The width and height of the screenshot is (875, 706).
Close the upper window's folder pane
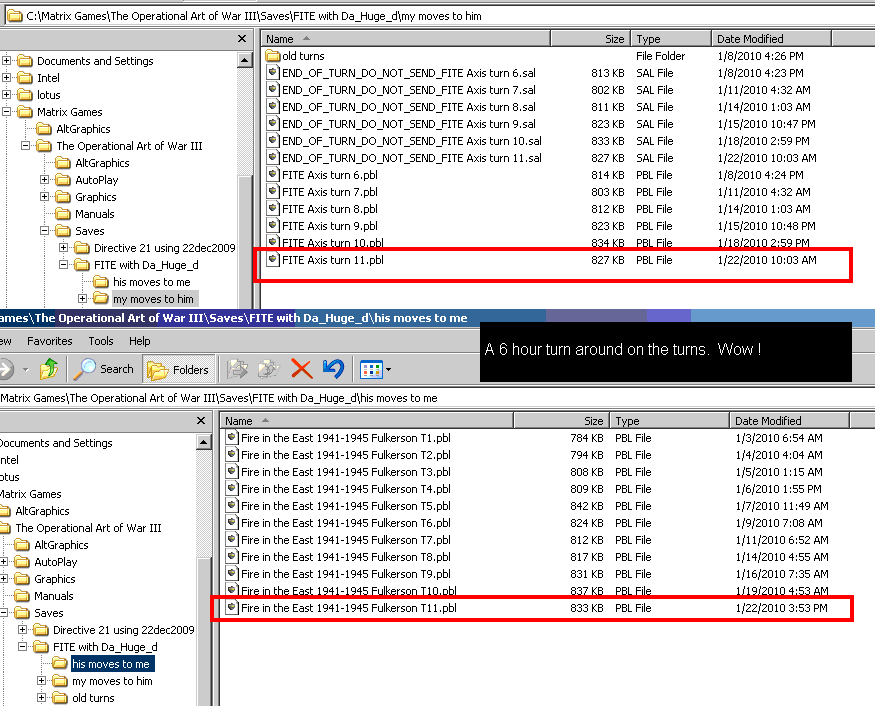click(x=242, y=39)
